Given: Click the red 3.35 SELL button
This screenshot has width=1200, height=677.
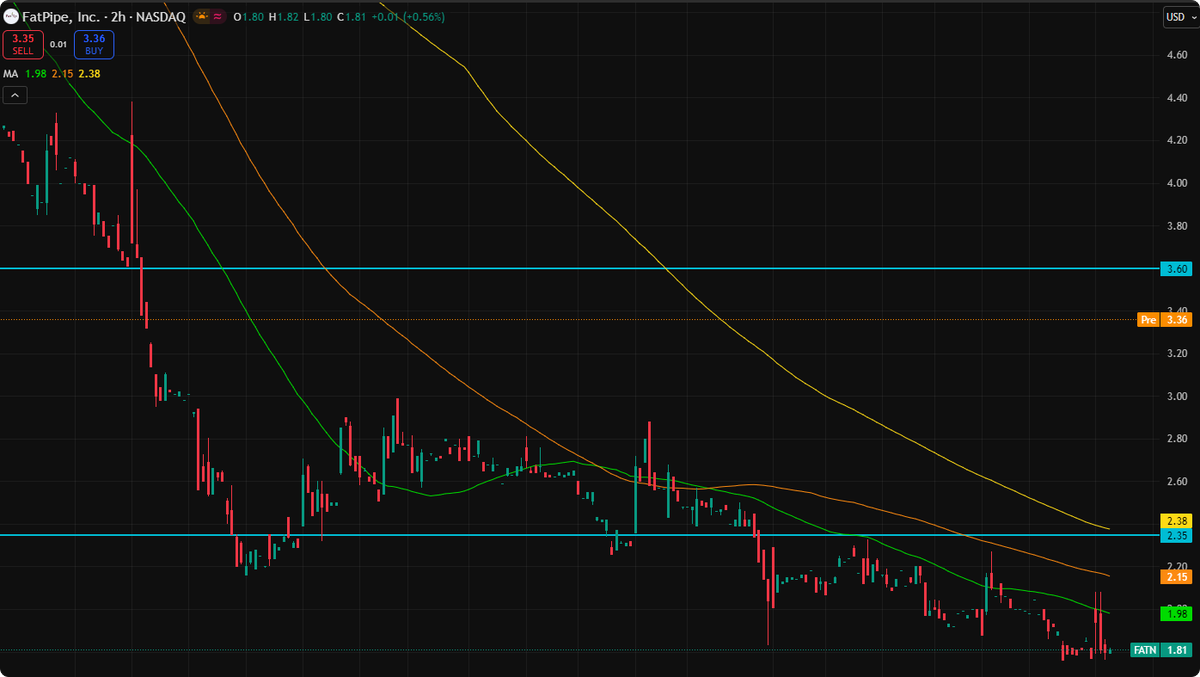Looking at the screenshot, I should coord(22,44).
